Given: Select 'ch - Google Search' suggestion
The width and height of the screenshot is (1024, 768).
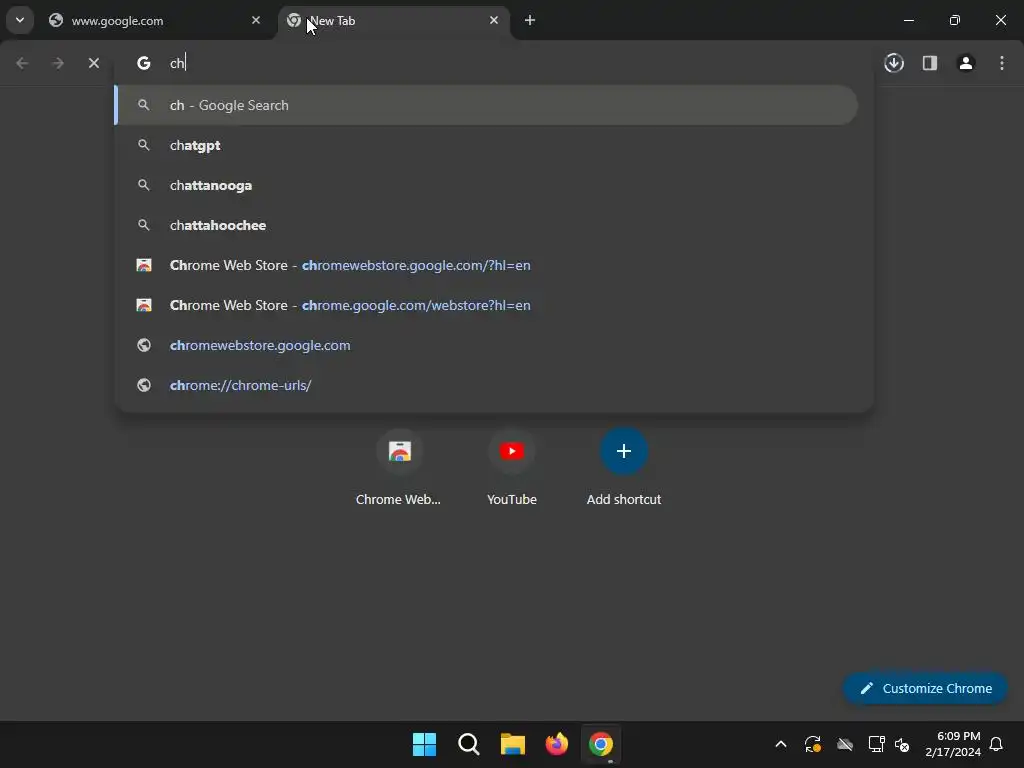Looking at the screenshot, I should (487, 105).
